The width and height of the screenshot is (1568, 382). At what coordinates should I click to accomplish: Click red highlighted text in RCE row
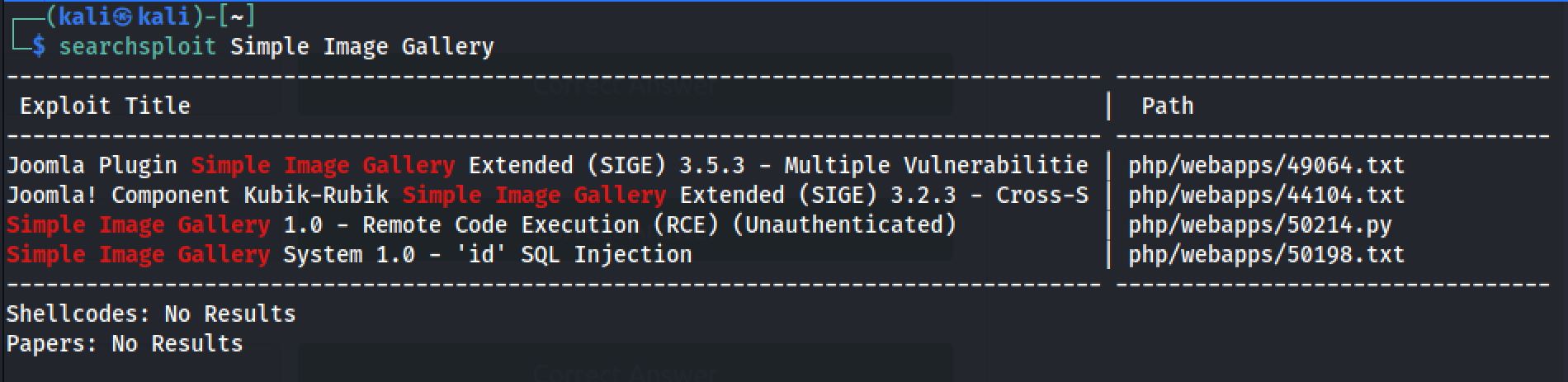pos(138,224)
